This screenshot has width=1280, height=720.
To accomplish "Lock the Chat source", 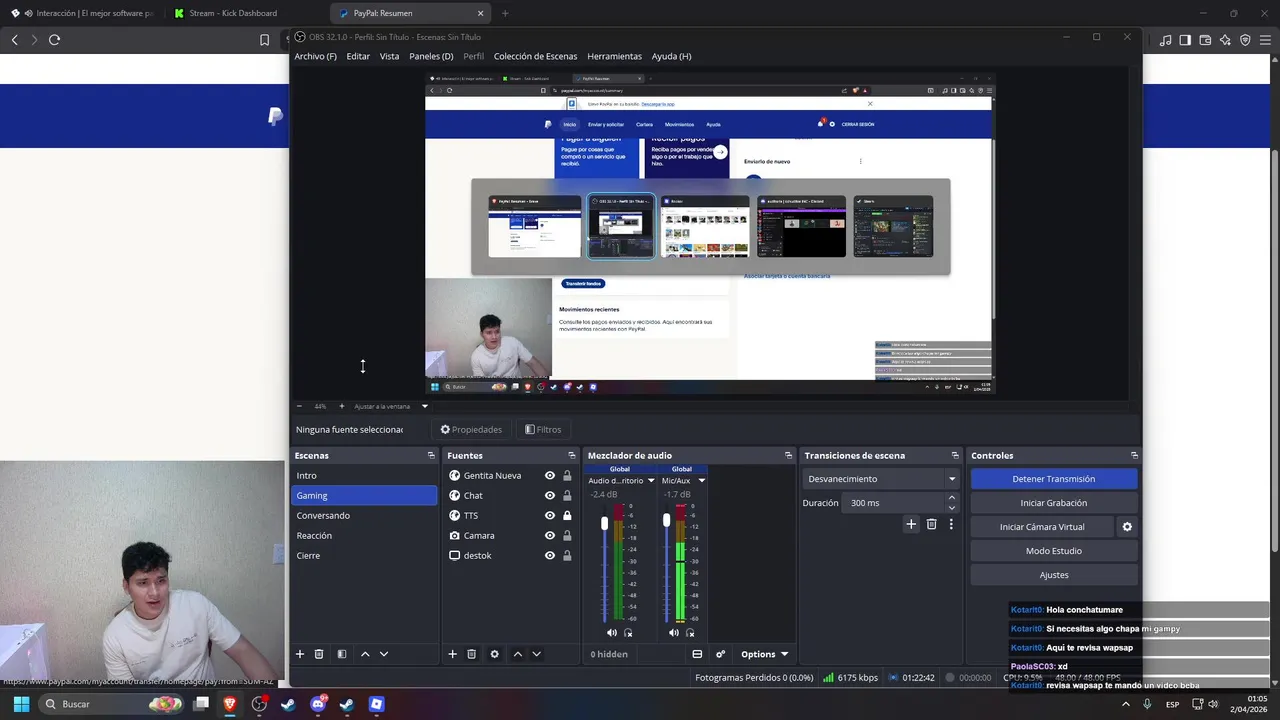I will click(567, 495).
